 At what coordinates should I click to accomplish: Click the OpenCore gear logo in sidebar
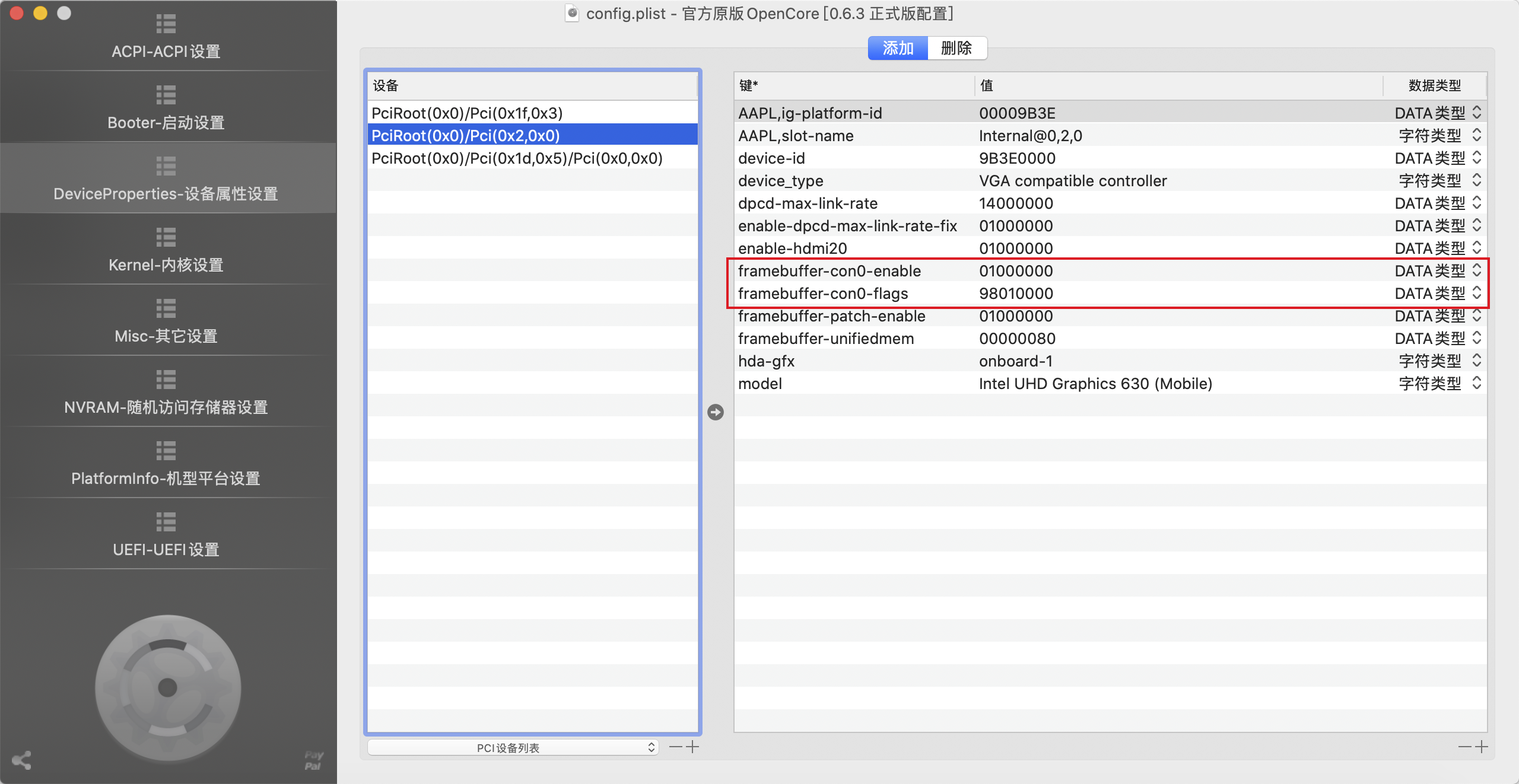coord(167,687)
